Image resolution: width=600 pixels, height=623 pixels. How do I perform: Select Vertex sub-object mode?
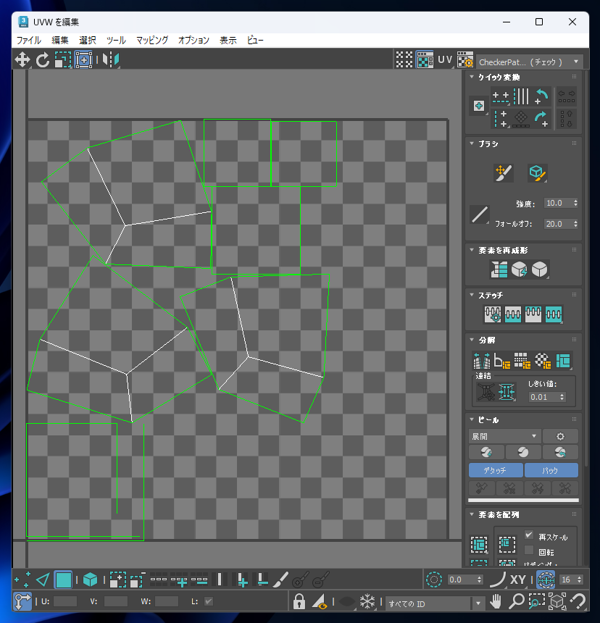pos(22,580)
